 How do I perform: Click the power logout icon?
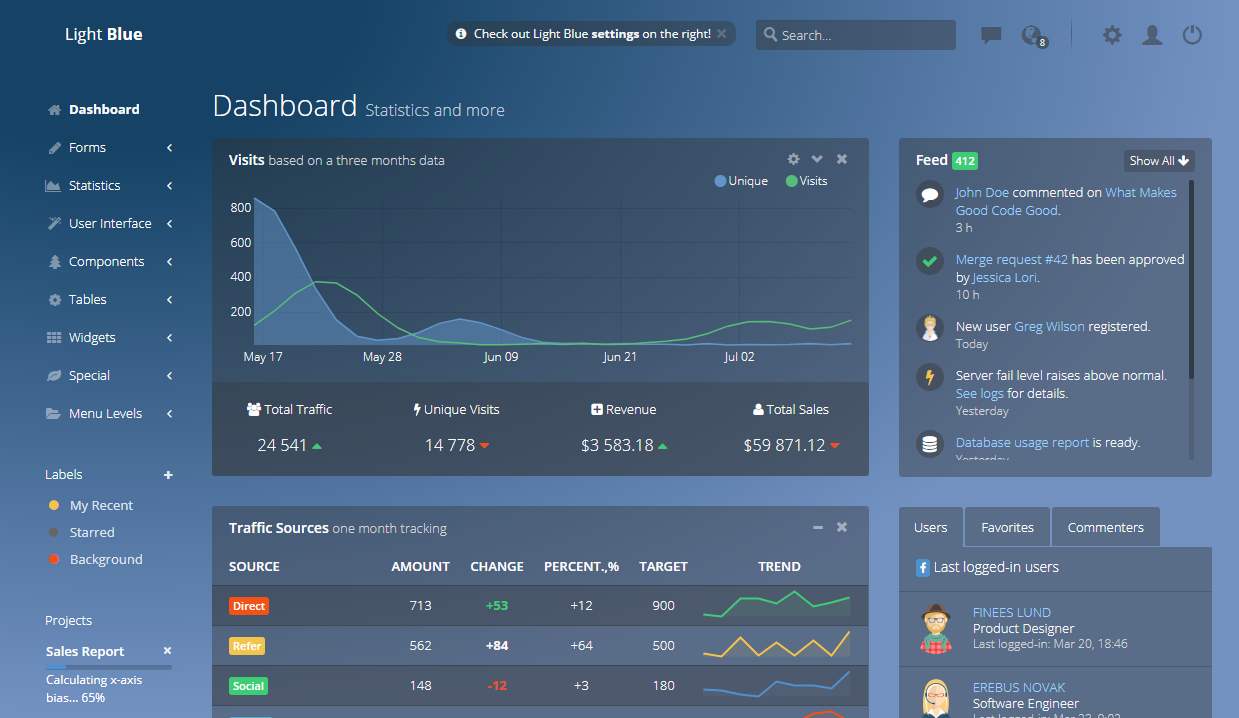1191,35
